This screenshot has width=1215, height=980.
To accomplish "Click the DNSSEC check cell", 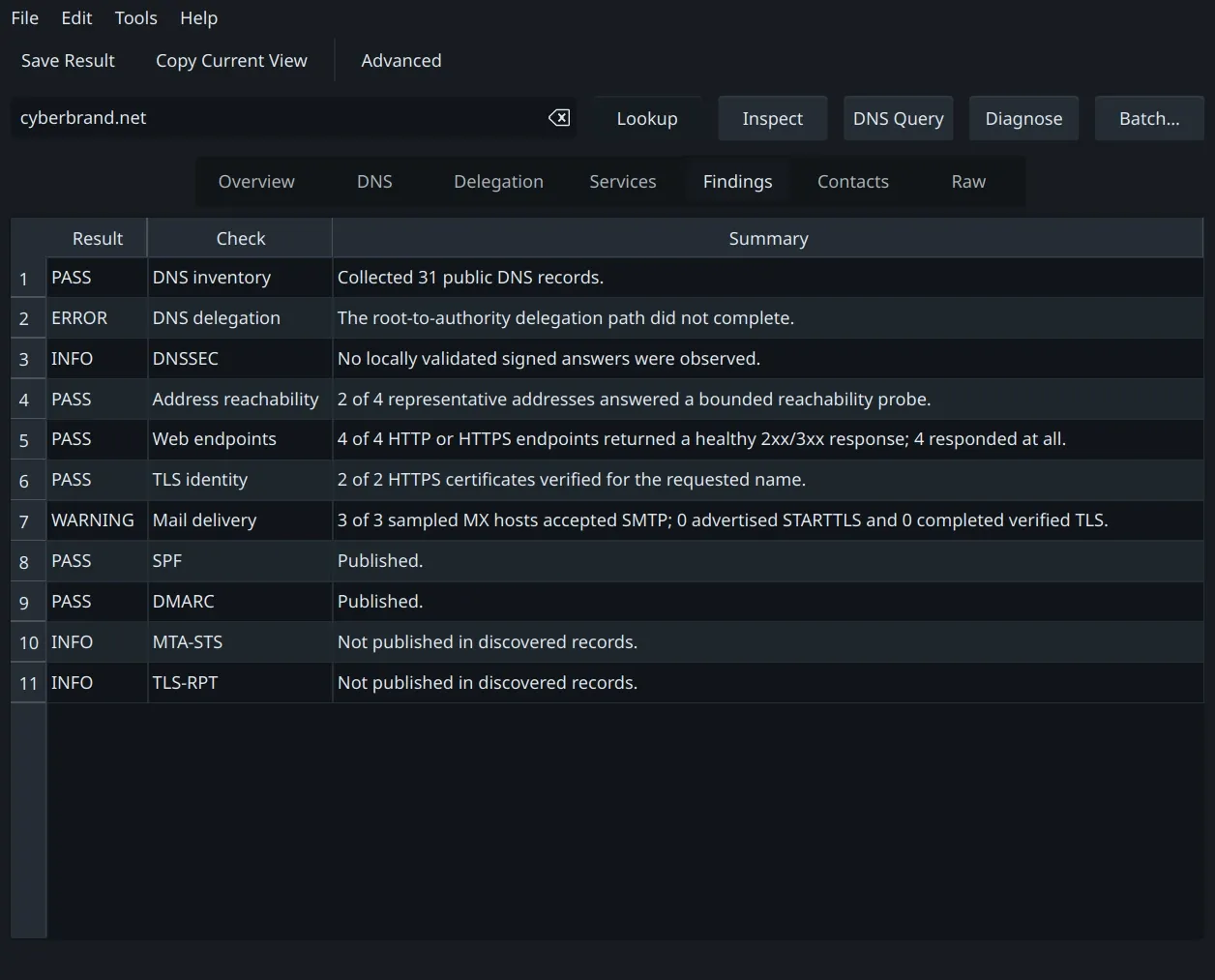I will pos(240,359).
